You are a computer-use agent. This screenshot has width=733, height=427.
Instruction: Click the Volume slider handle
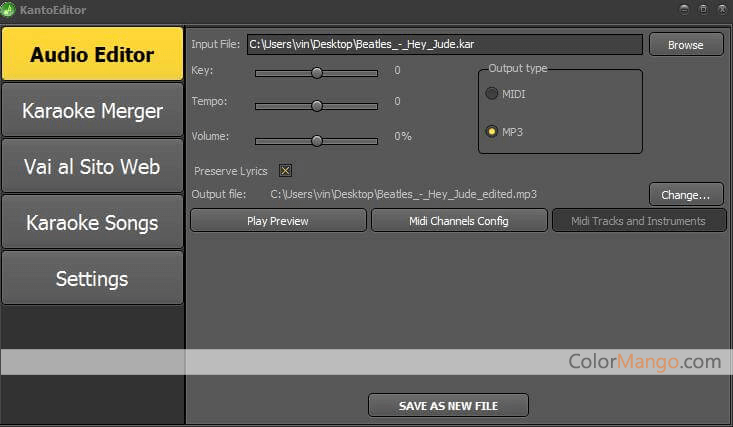[317, 141]
